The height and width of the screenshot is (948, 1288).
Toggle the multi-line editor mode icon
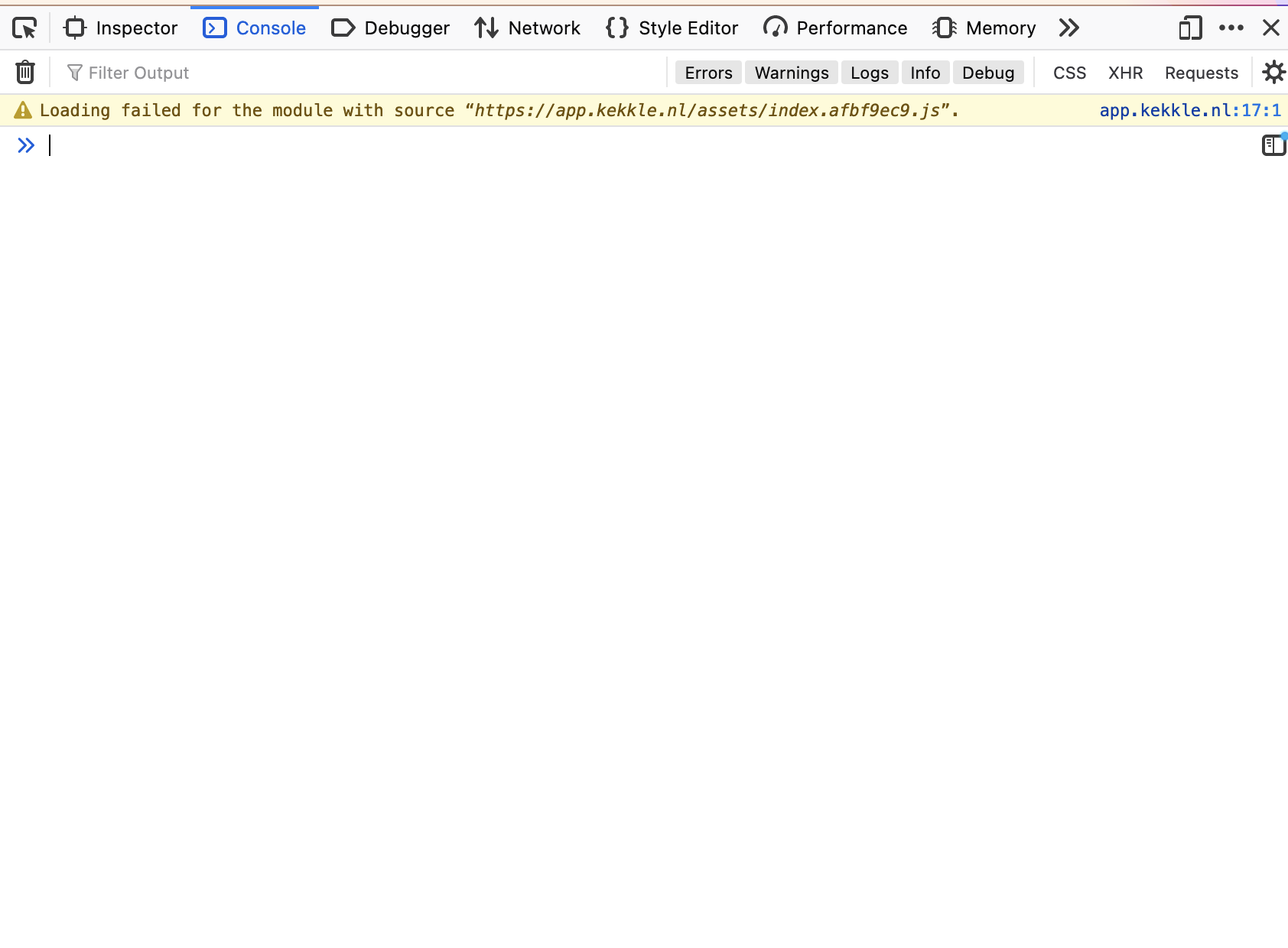pos(1273,144)
